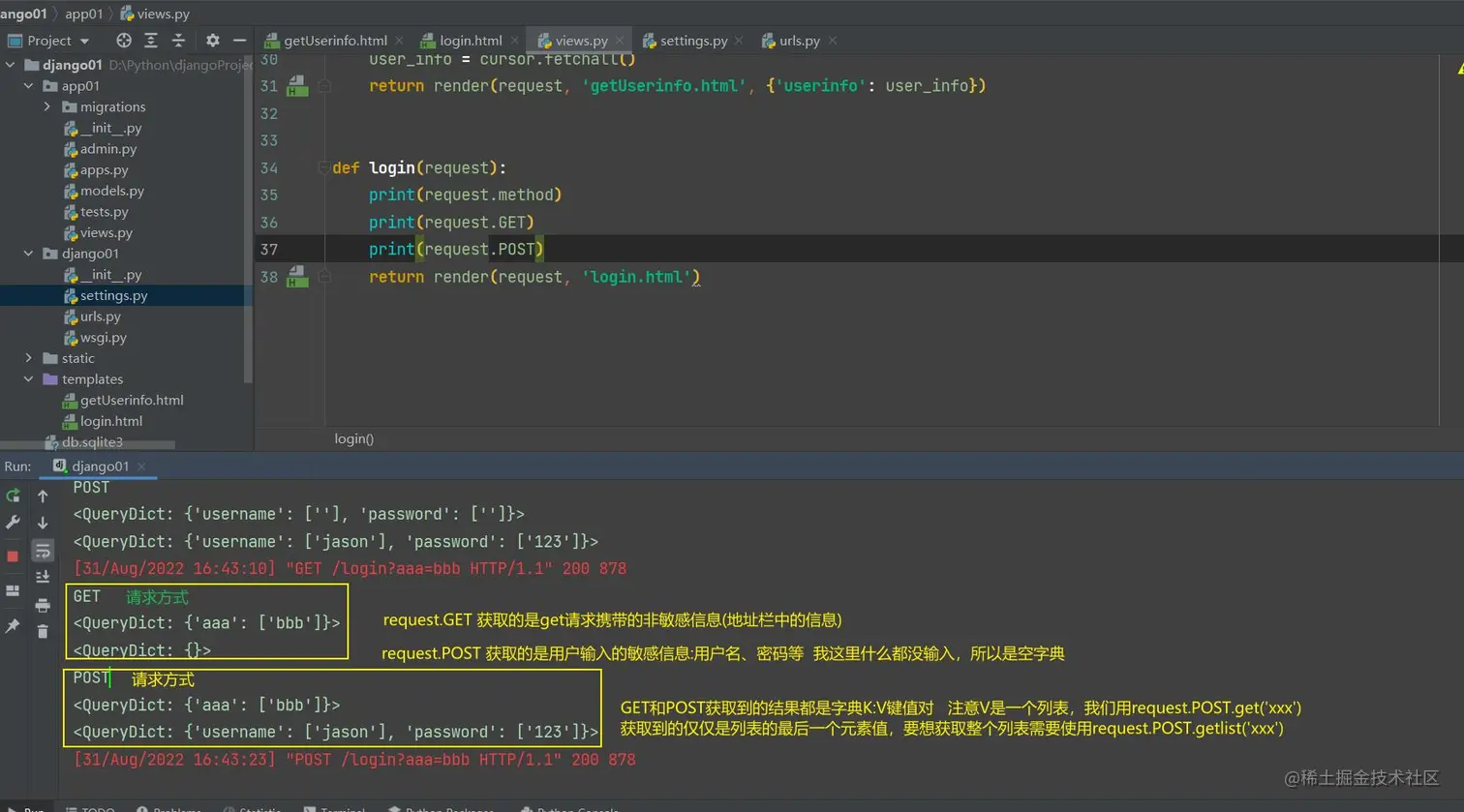Expand the migrations folder

tap(47, 106)
